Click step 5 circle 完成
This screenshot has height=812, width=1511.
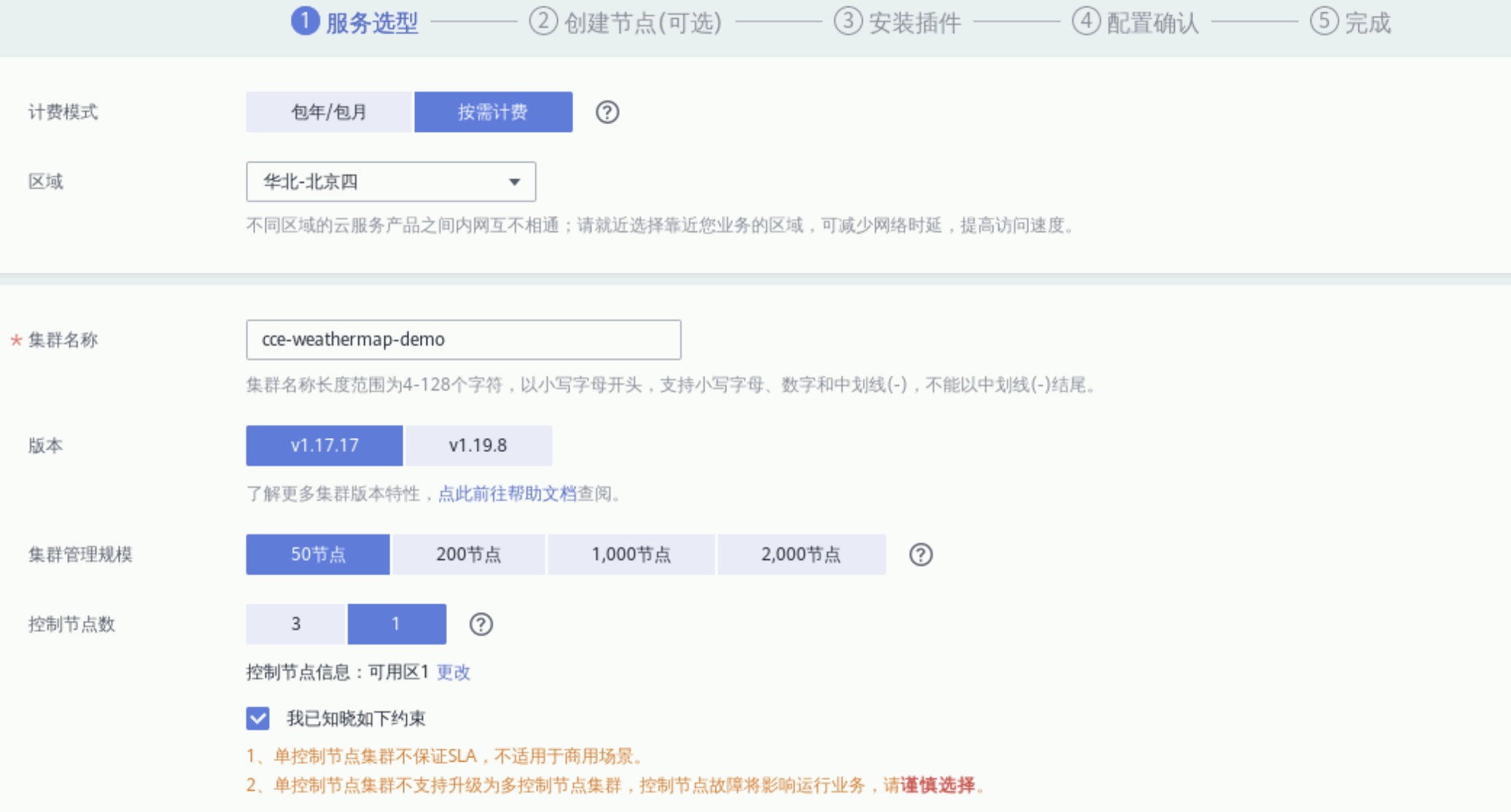point(1324,21)
